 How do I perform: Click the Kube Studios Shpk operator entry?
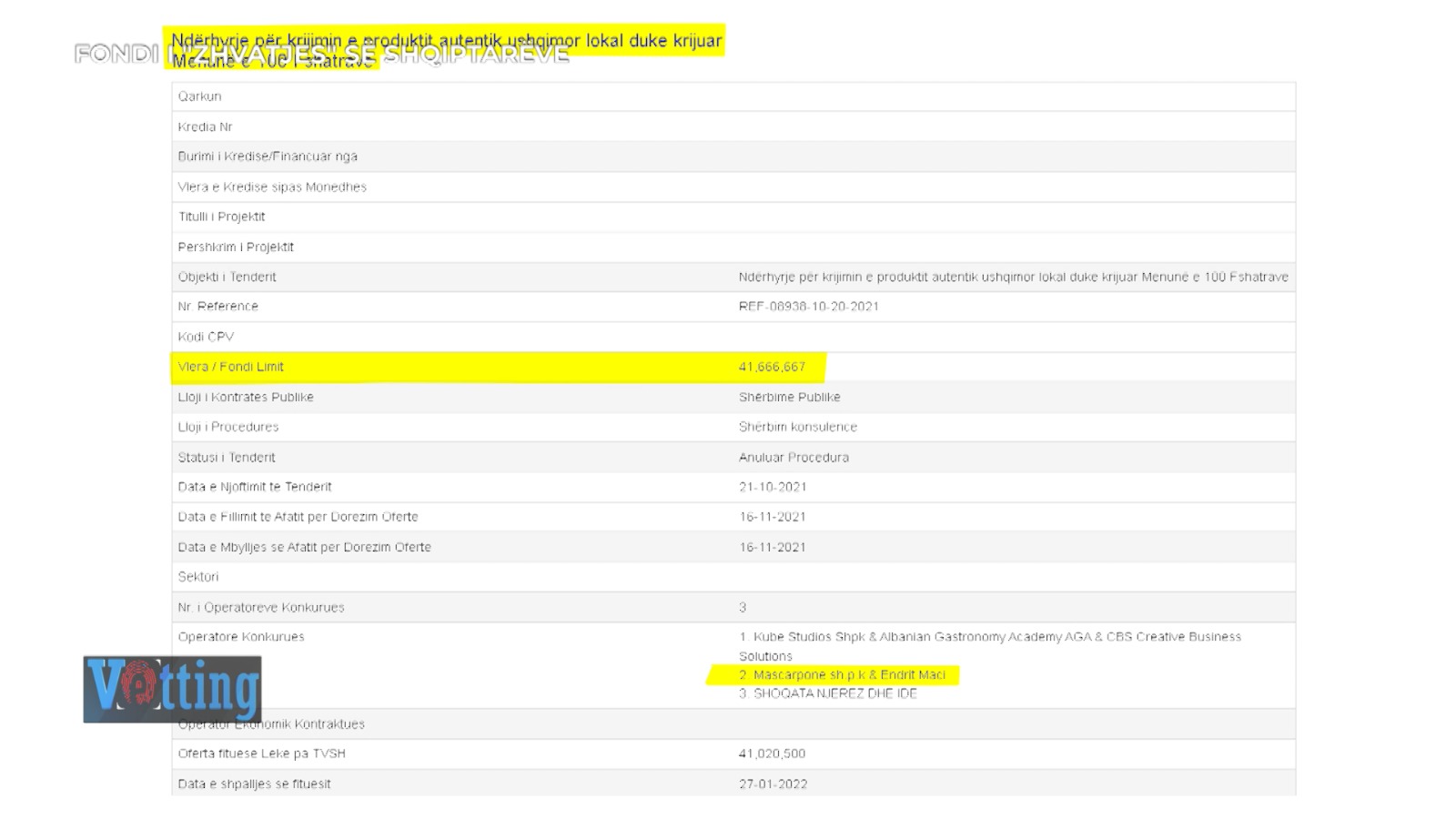coord(989,646)
